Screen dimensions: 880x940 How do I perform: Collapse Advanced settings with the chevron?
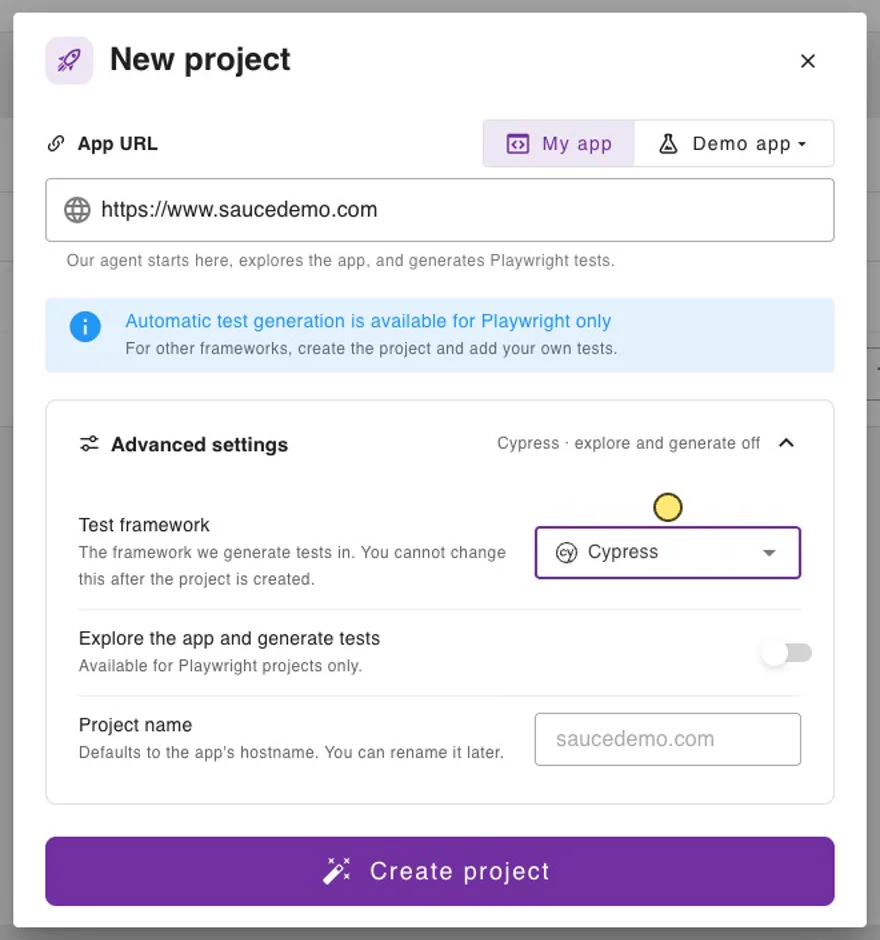pyautogui.click(x=786, y=443)
